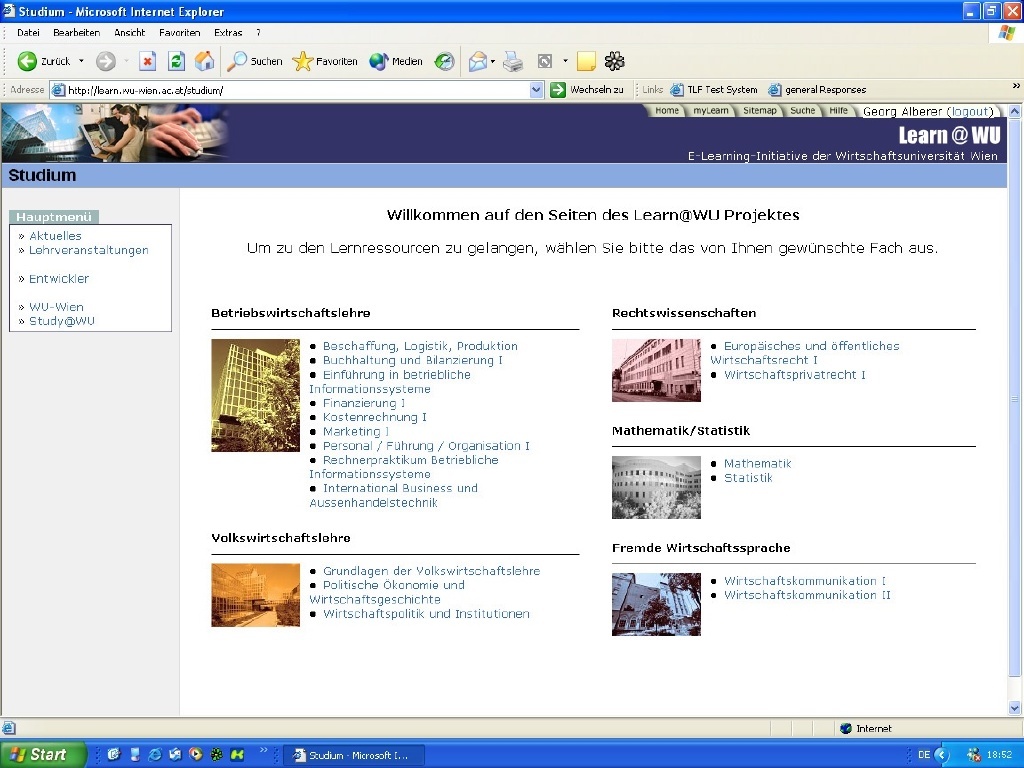Refresh the page with the reload icon

coord(176,61)
